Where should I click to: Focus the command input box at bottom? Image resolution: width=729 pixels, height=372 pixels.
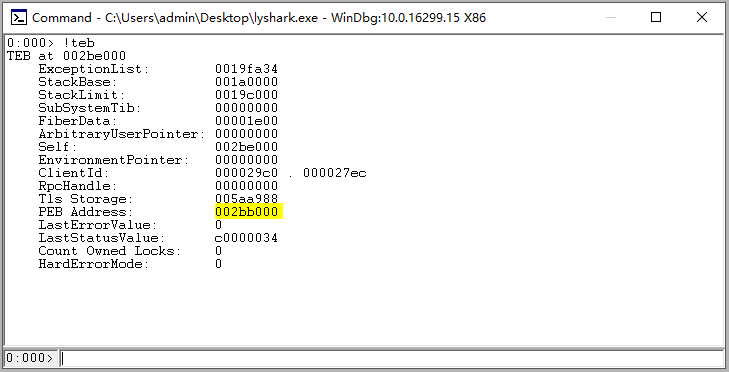392,358
